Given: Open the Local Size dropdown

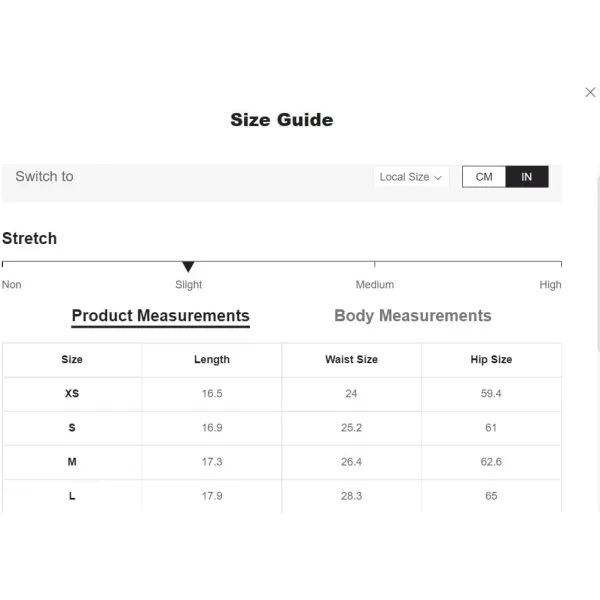Looking at the screenshot, I should [x=411, y=177].
